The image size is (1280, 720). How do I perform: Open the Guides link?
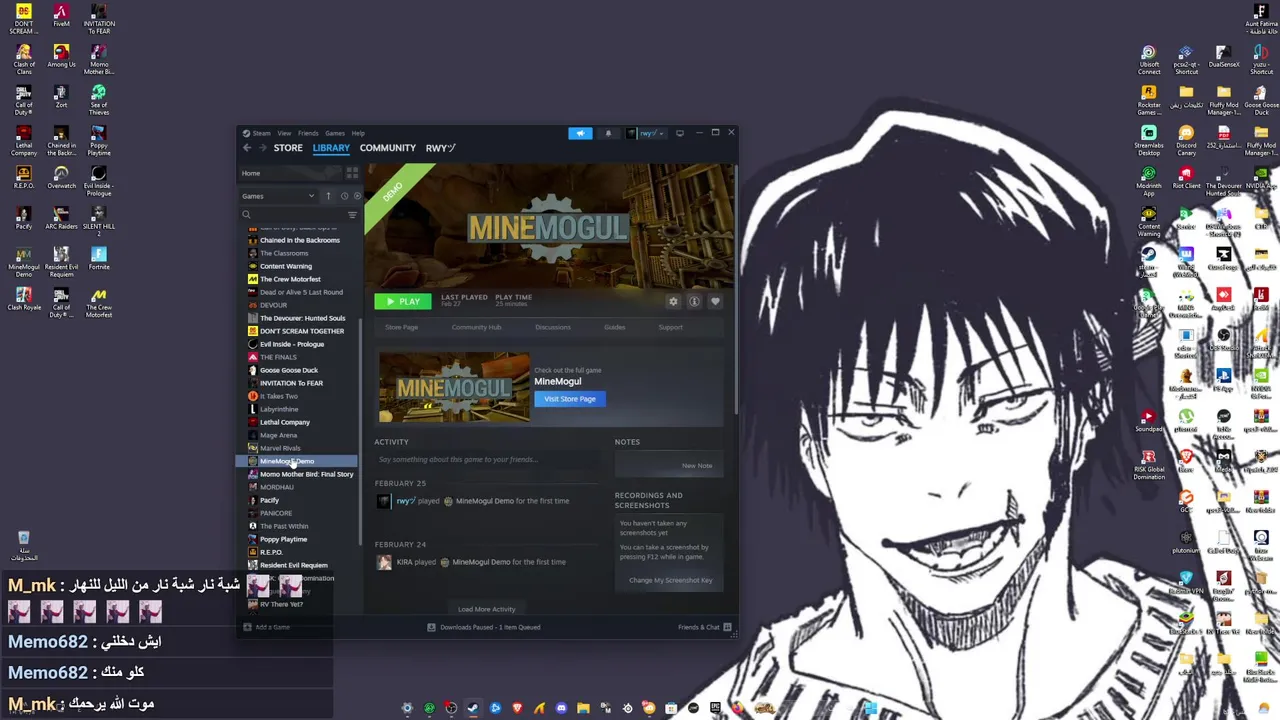coord(614,327)
